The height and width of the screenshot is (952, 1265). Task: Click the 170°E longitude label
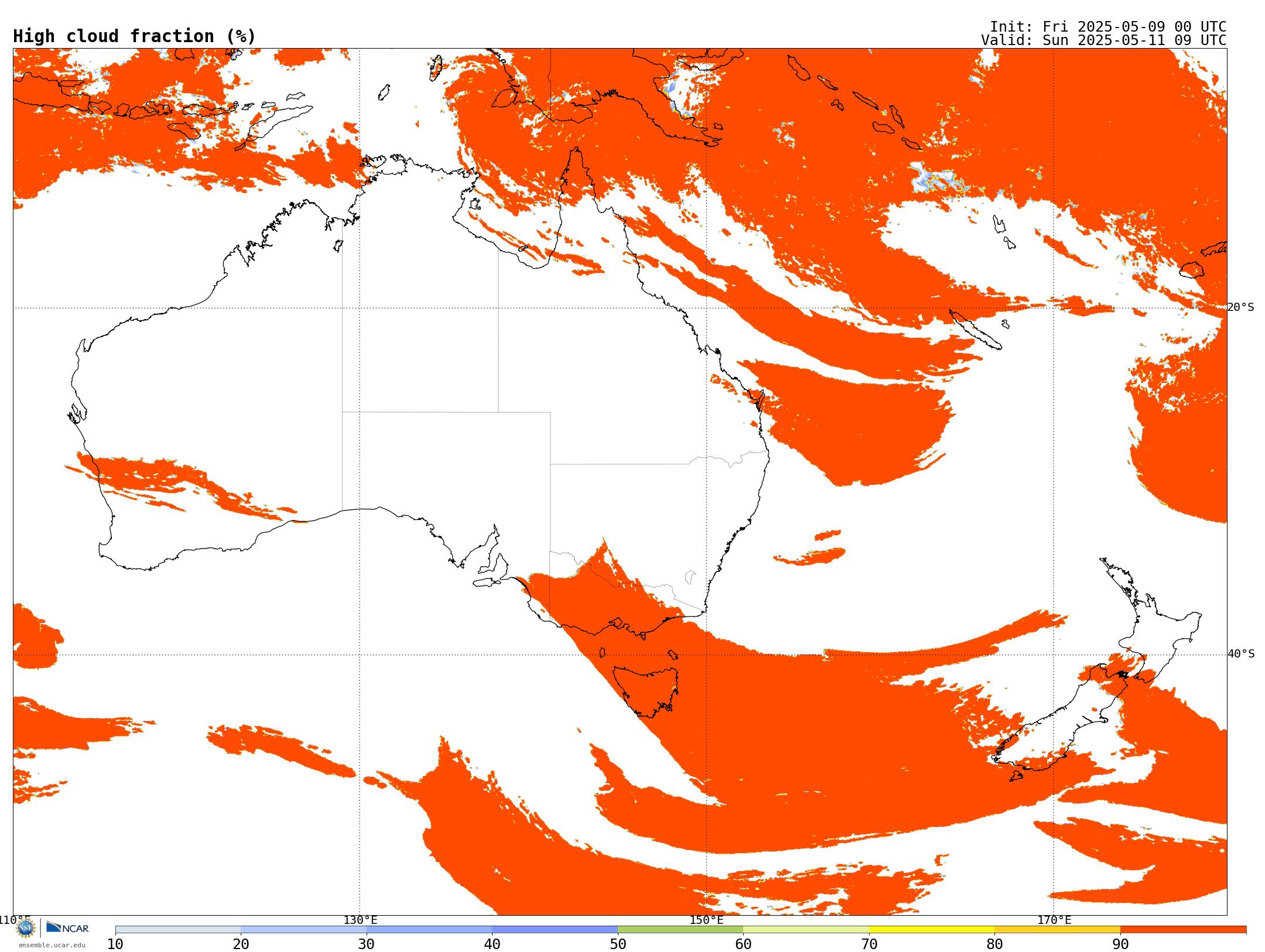[1054, 920]
